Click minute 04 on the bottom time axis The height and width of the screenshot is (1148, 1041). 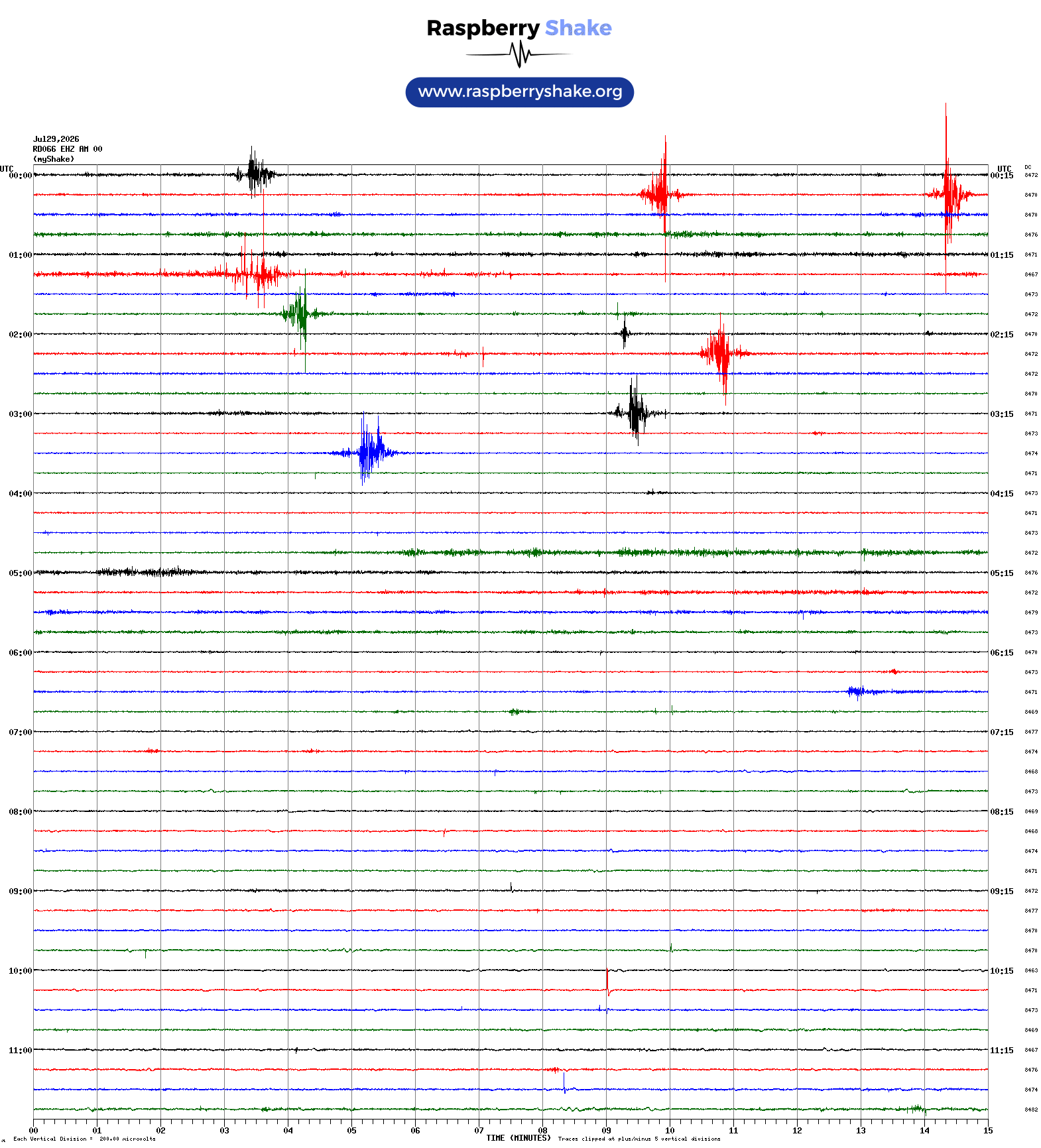[x=288, y=1131]
